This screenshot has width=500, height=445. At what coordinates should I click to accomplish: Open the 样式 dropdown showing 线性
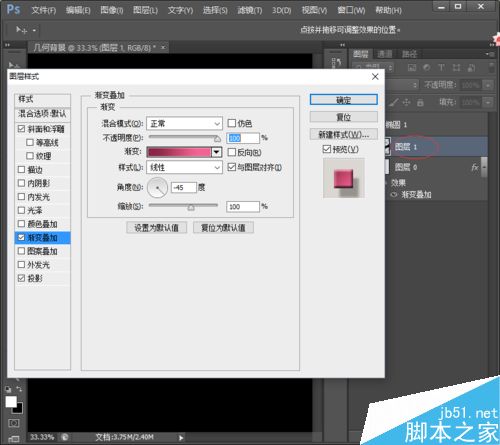184,167
